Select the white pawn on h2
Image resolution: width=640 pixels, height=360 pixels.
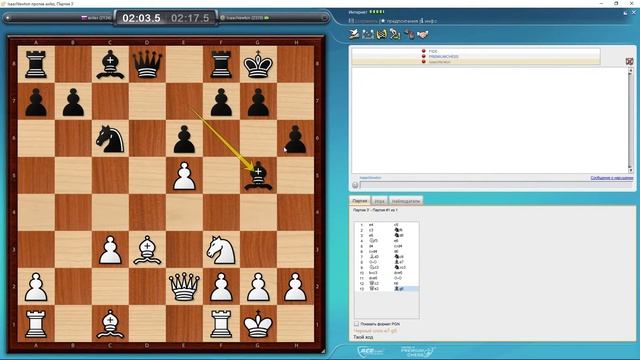click(295, 287)
